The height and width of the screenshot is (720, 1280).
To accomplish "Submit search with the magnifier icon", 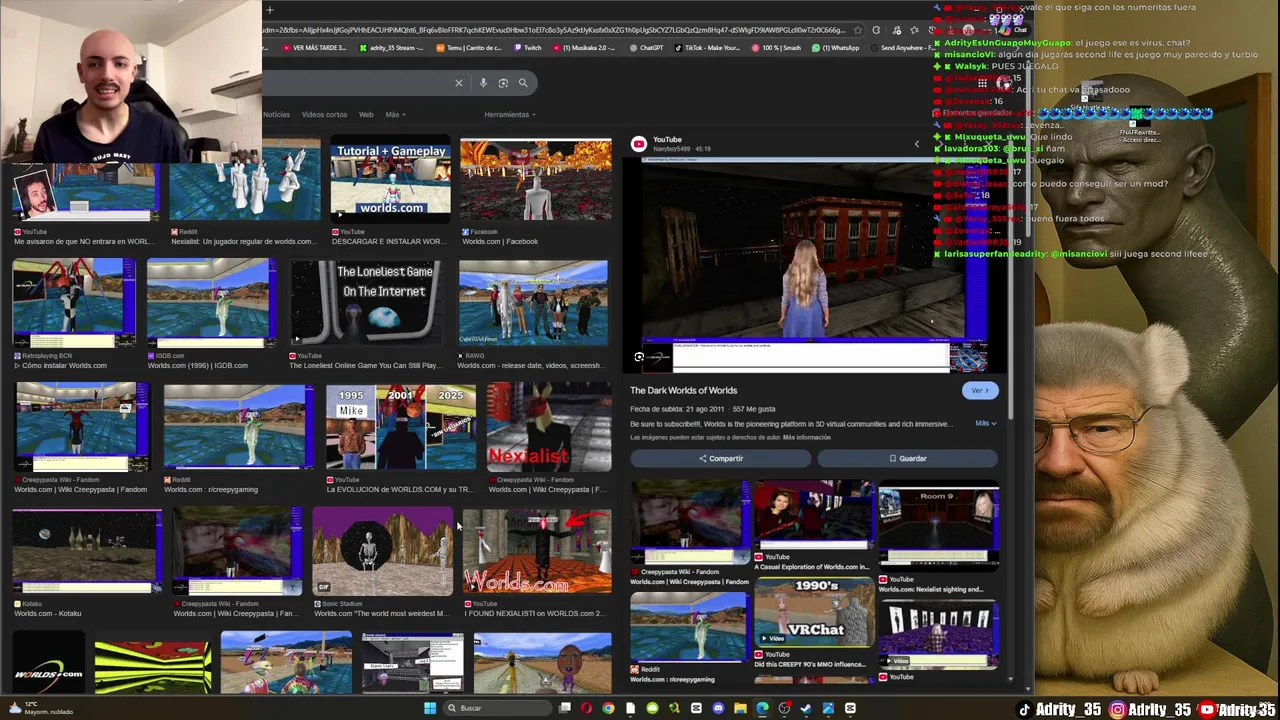I will click(523, 83).
